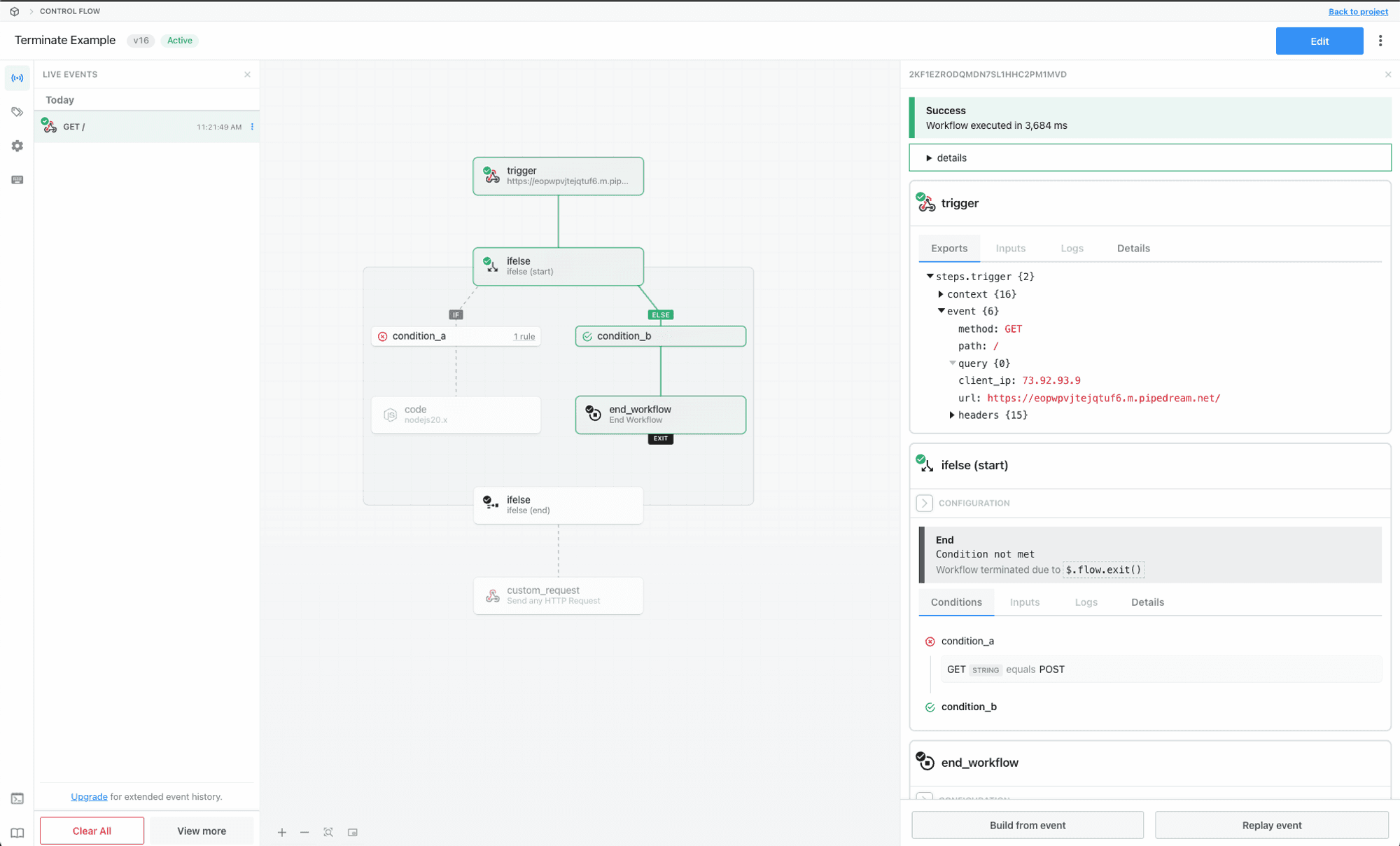The height and width of the screenshot is (846, 1400).
Task: Expand the headers {15} tree node
Action: [x=952, y=415]
